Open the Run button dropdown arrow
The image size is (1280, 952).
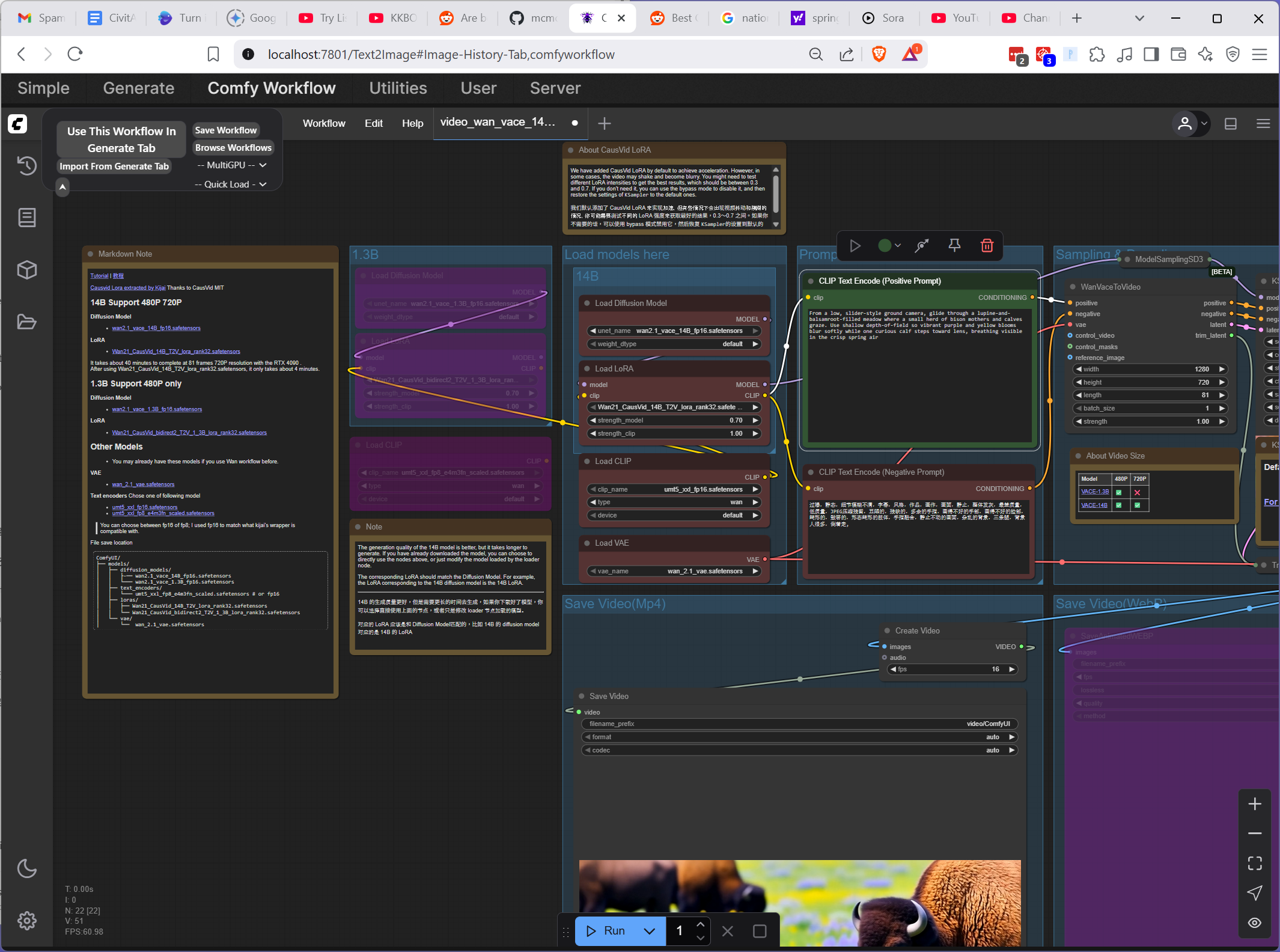pyautogui.click(x=649, y=931)
